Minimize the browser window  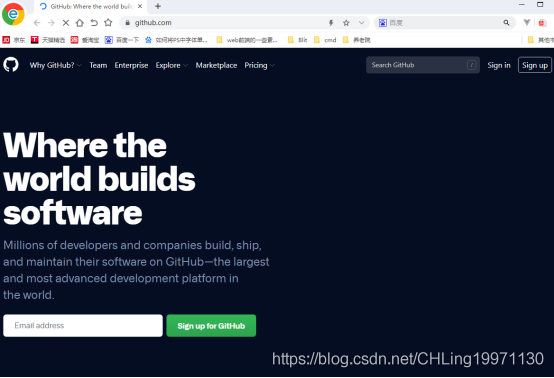522,5
